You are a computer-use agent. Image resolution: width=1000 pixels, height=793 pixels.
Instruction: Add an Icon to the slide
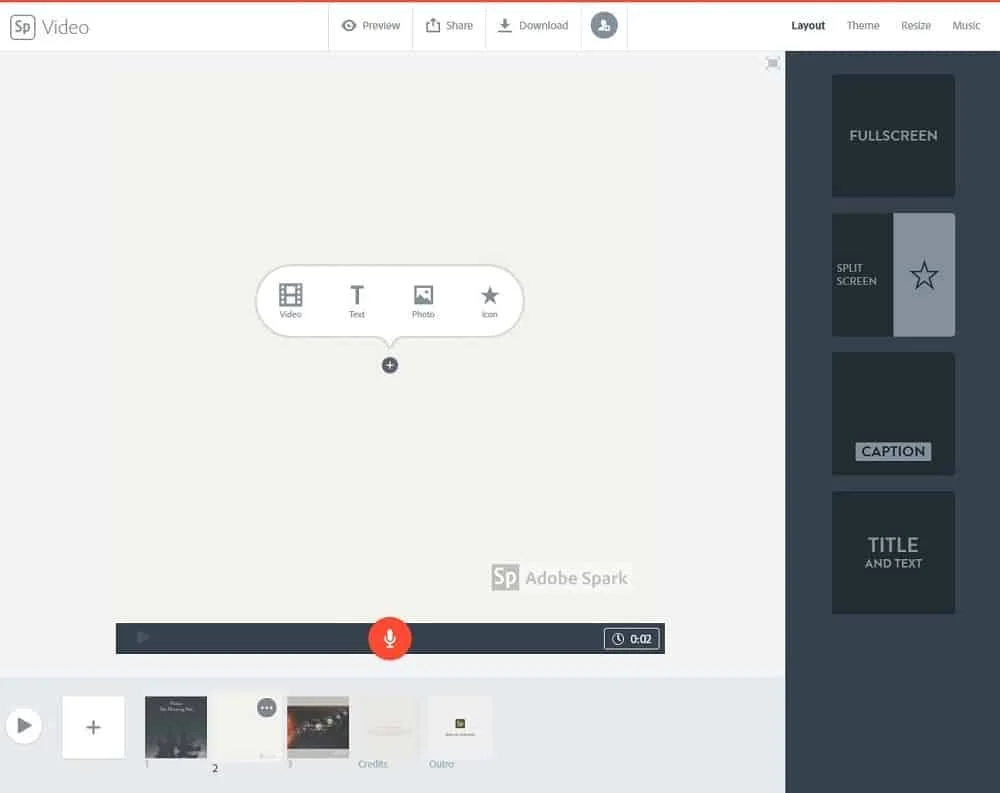point(489,300)
